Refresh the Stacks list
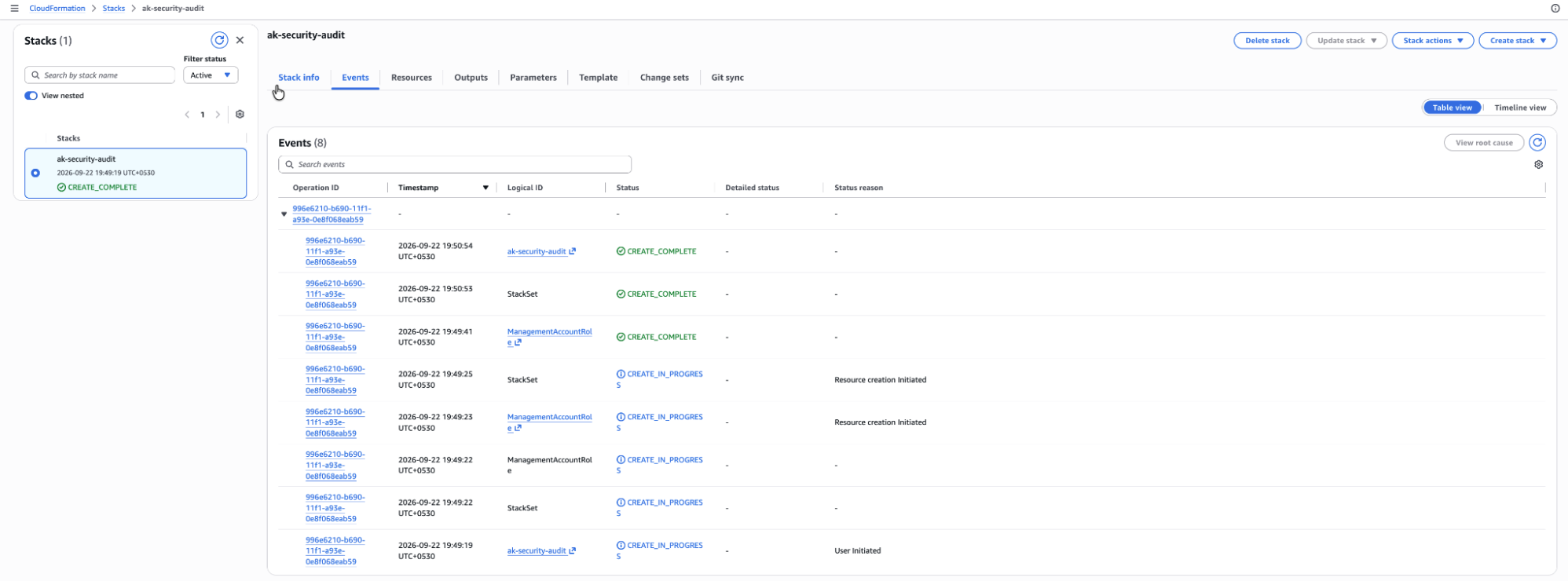Screen dimensions: 1568x581 pyautogui.click(x=219, y=40)
